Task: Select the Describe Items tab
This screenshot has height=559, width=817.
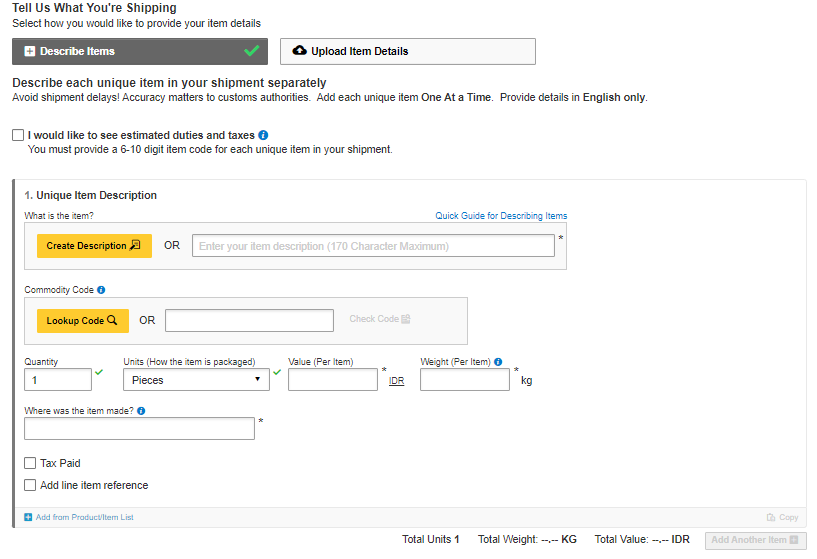Action: pos(140,52)
